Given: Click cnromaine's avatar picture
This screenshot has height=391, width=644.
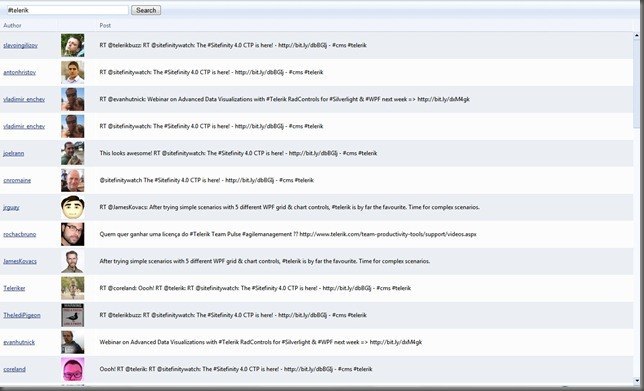Looking at the screenshot, I should (x=73, y=180).
